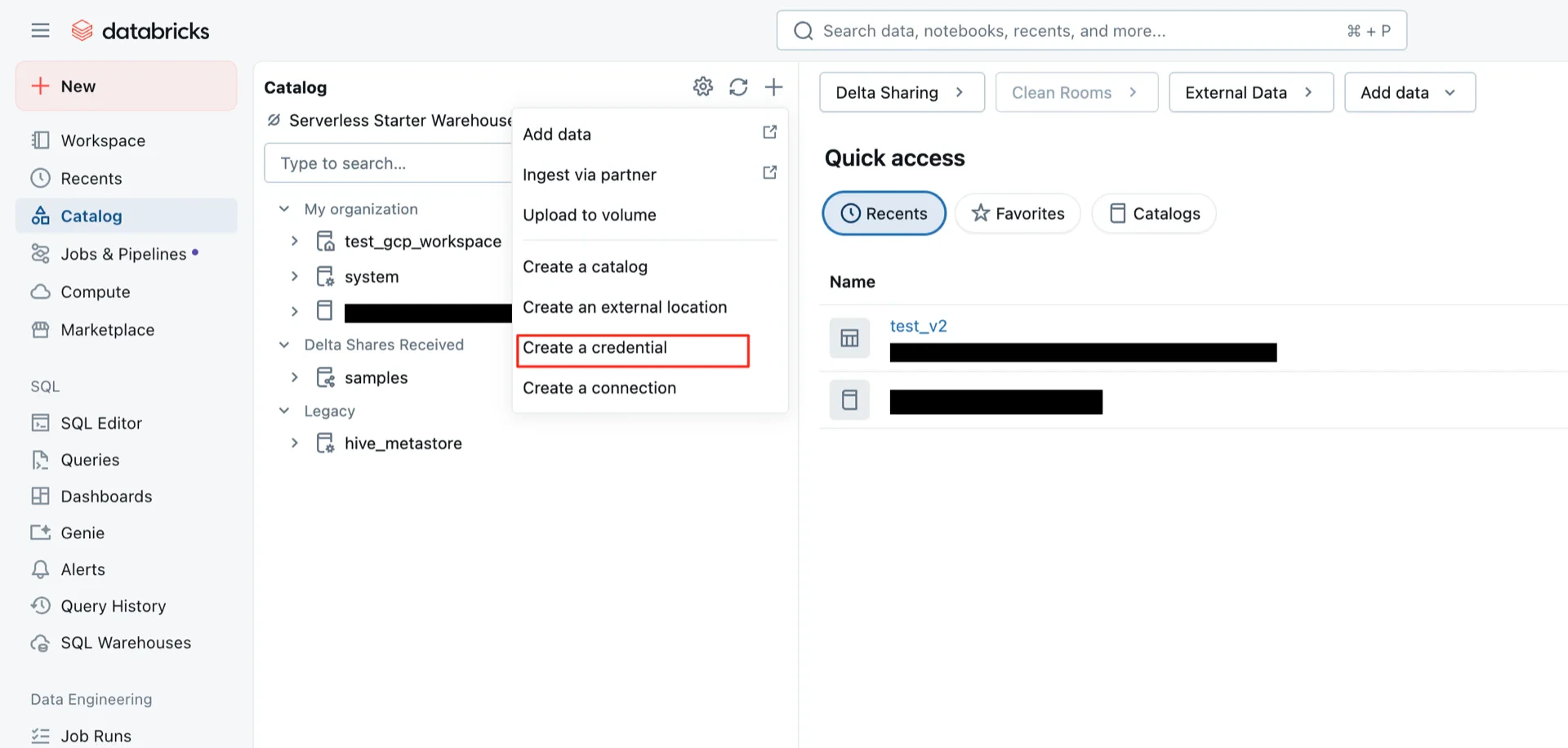Click catalog icon of redacted recents row
This screenshot has width=1568, height=748.
point(849,400)
